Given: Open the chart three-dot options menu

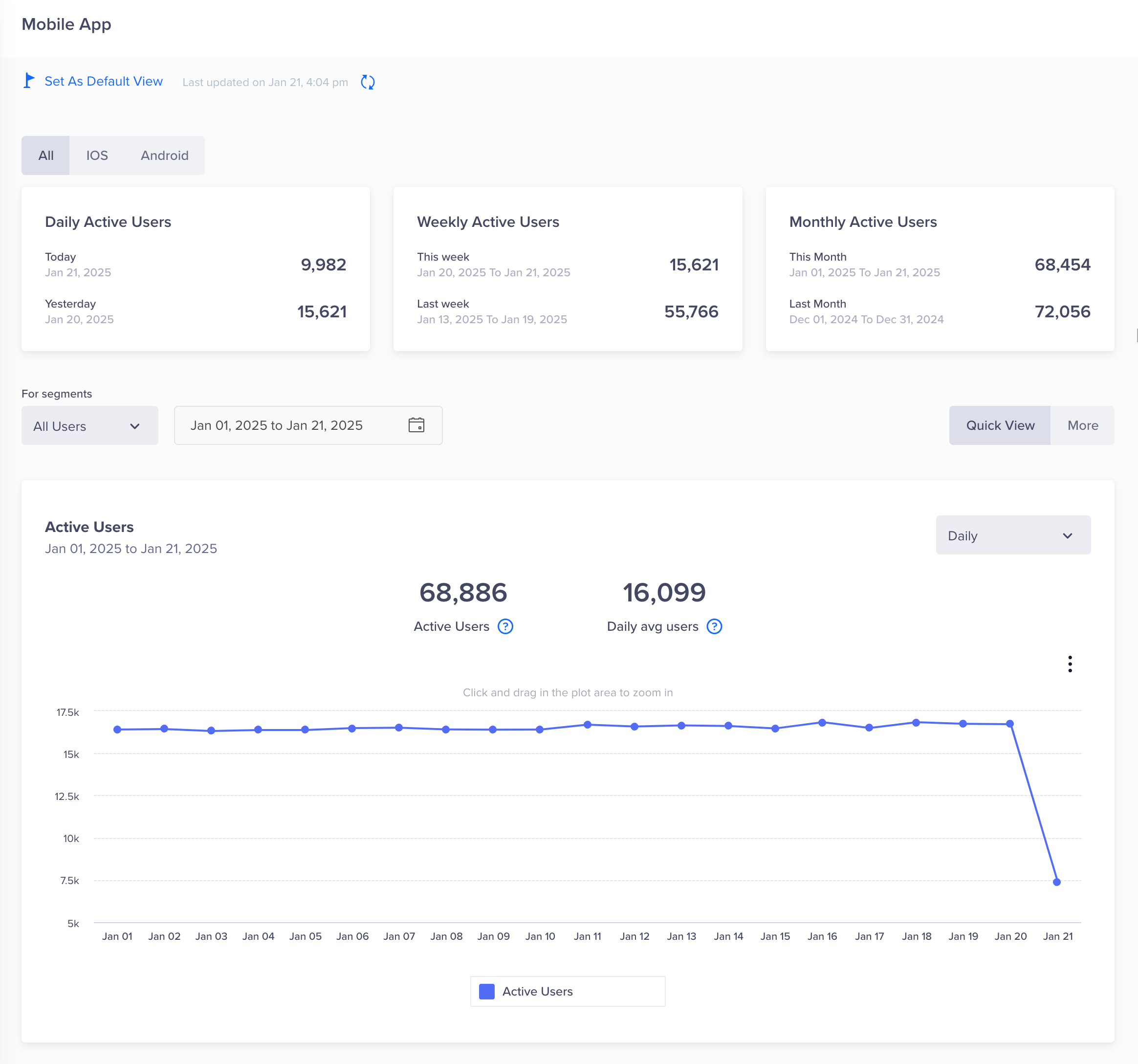Looking at the screenshot, I should pyautogui.click(x=1070, y=665).
